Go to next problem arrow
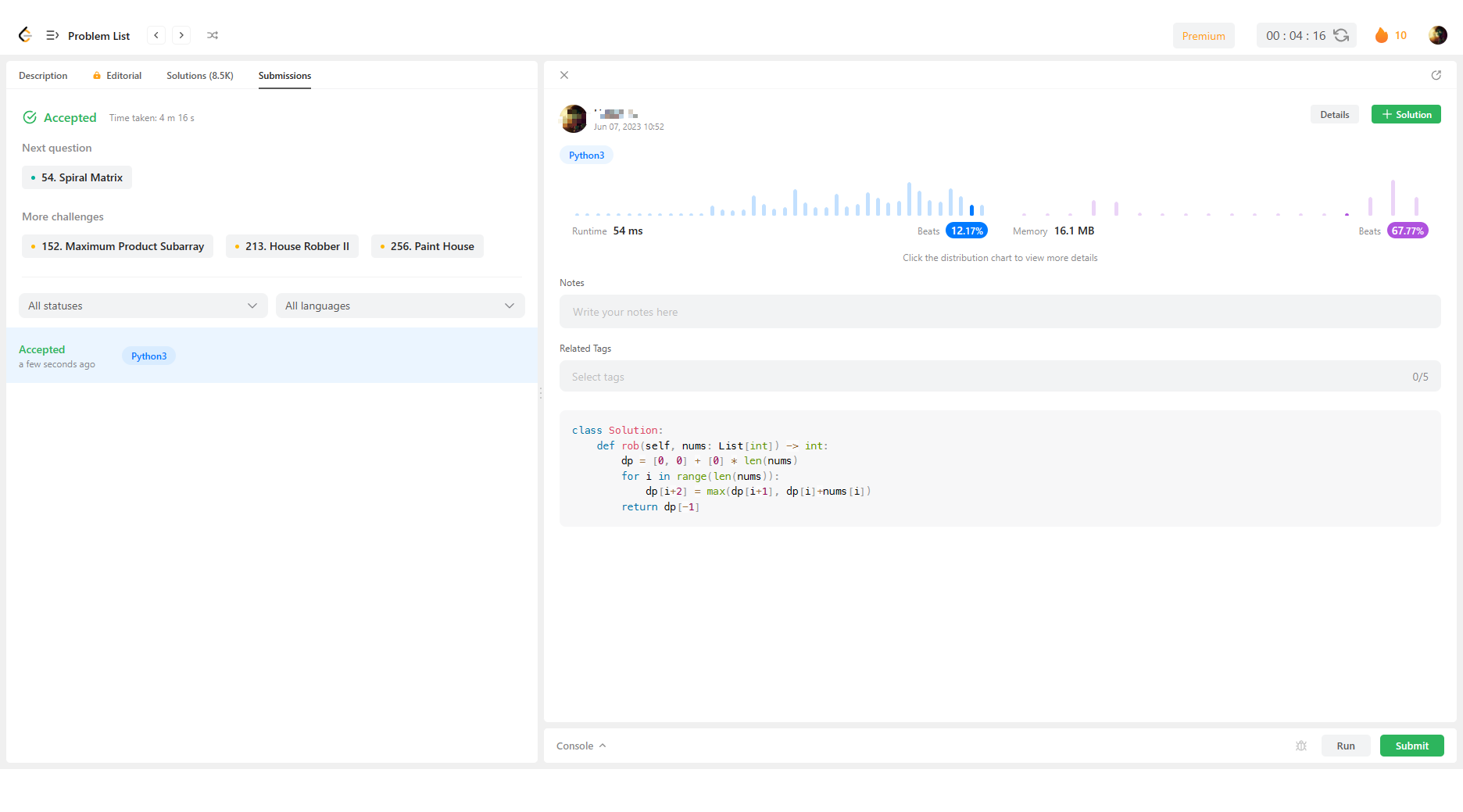1463x812 pixels. coord(181,35)
